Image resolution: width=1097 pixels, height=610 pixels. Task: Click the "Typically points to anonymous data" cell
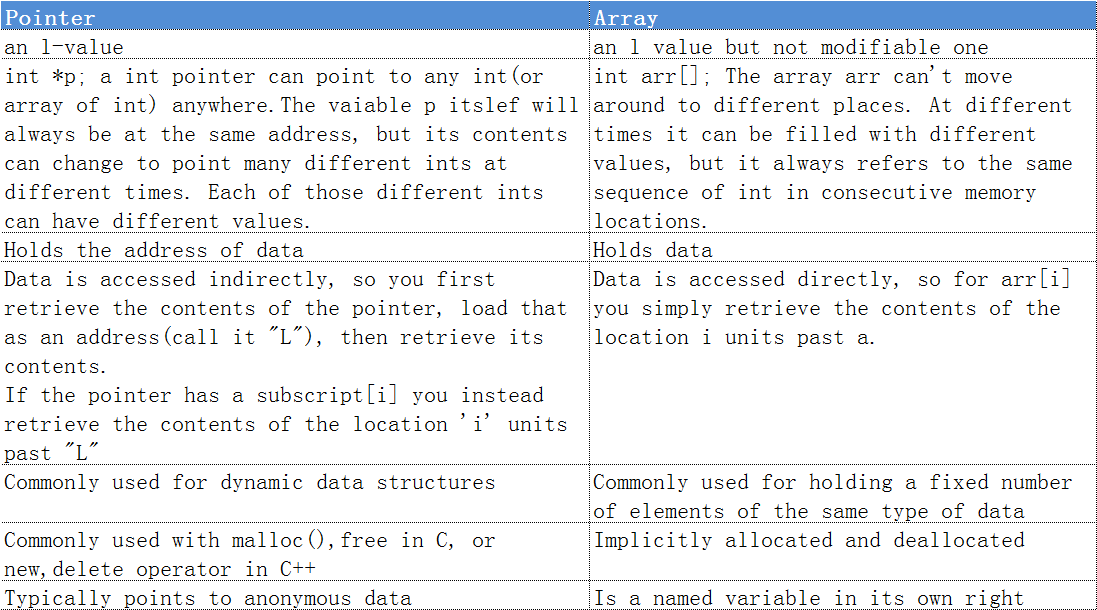coord(295,598)
